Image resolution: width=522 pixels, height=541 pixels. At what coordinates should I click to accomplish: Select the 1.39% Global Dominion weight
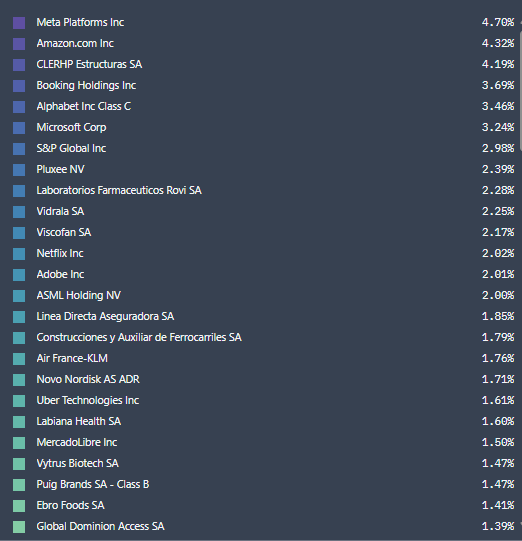click(x=498, y=527)
